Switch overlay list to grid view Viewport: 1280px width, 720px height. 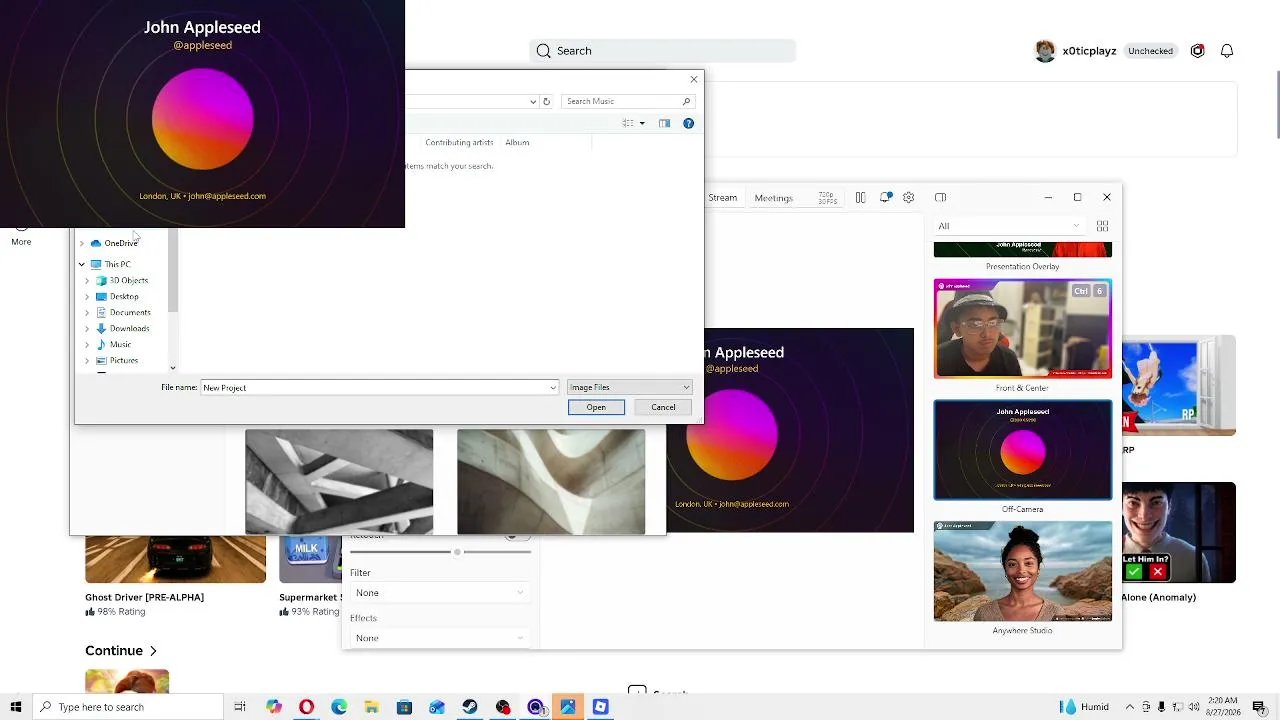[x=1102, y=226]
